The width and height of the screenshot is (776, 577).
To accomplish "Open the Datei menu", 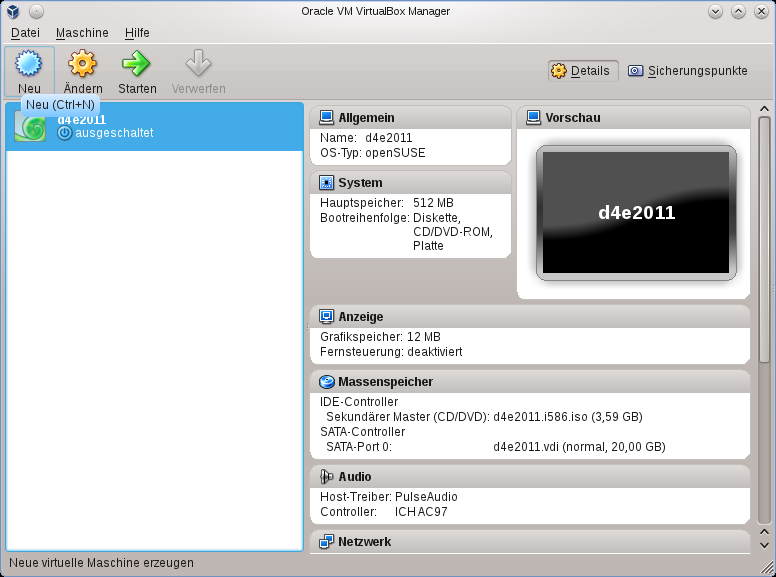I will (25, 33).
